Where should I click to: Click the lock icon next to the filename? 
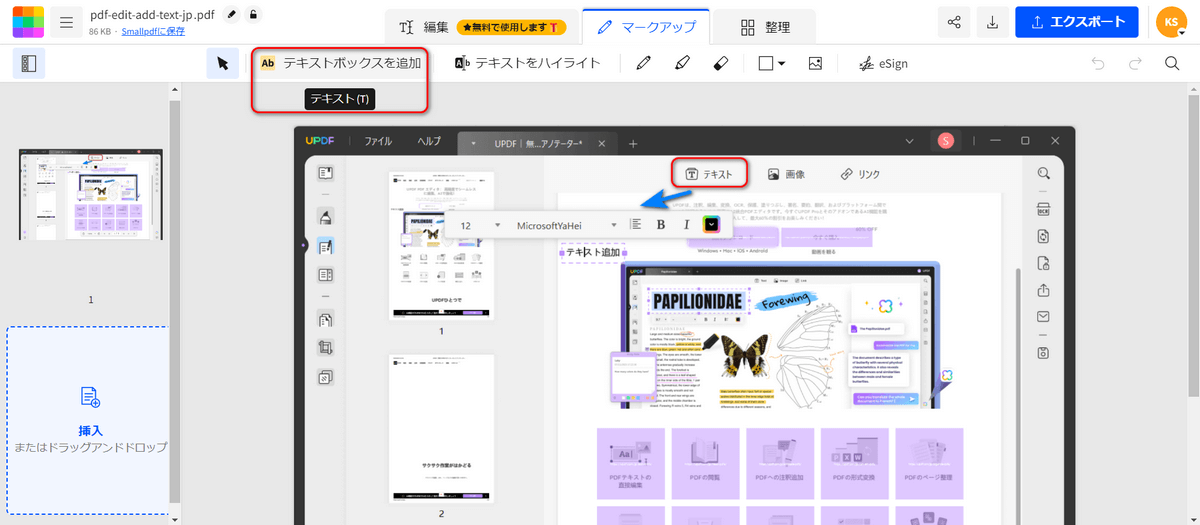coord(252,14)
